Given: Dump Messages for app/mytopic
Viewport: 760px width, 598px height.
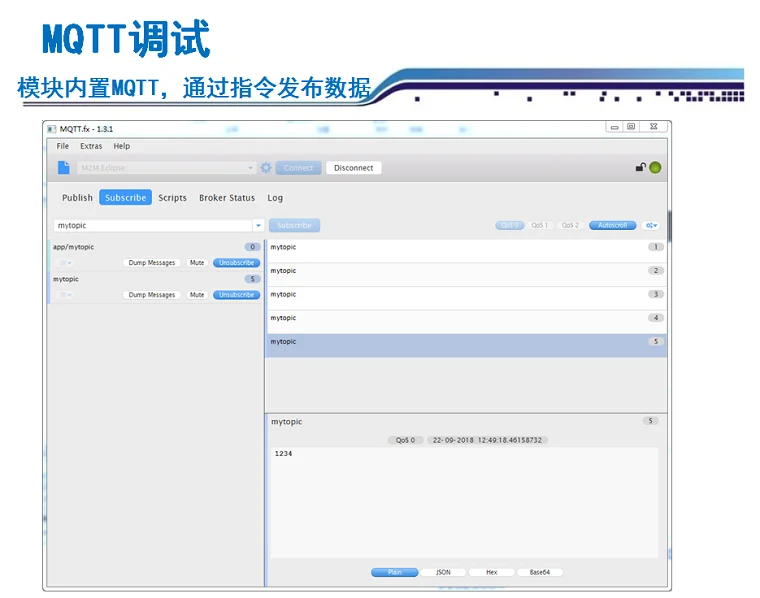Looking at the screenshot, I should pyautogui.click(x=152, y=263).
